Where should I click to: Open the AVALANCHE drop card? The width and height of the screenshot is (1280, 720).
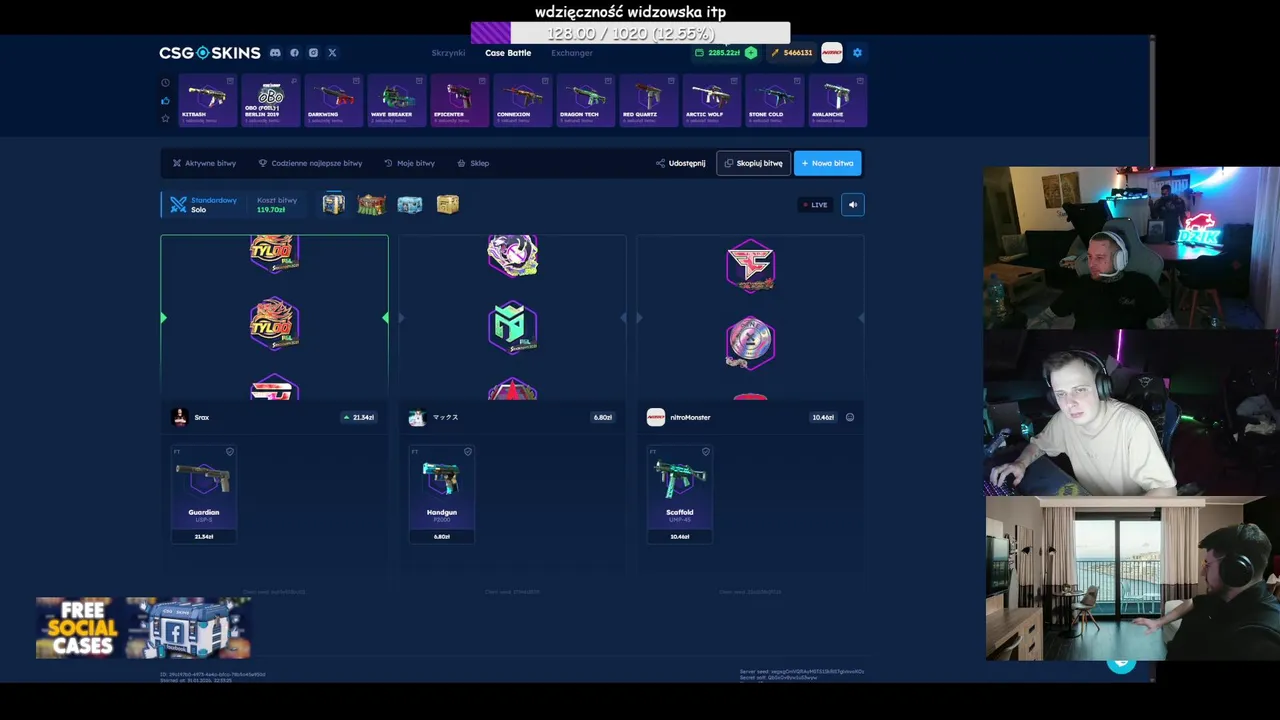pos(837,100)
